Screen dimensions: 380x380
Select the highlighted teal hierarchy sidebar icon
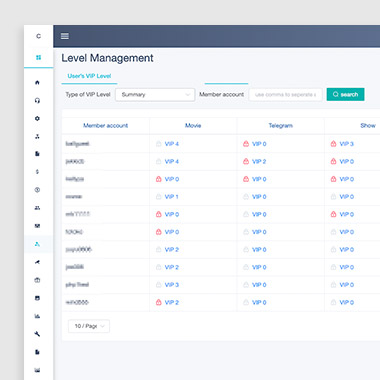[x=37, y=244]
